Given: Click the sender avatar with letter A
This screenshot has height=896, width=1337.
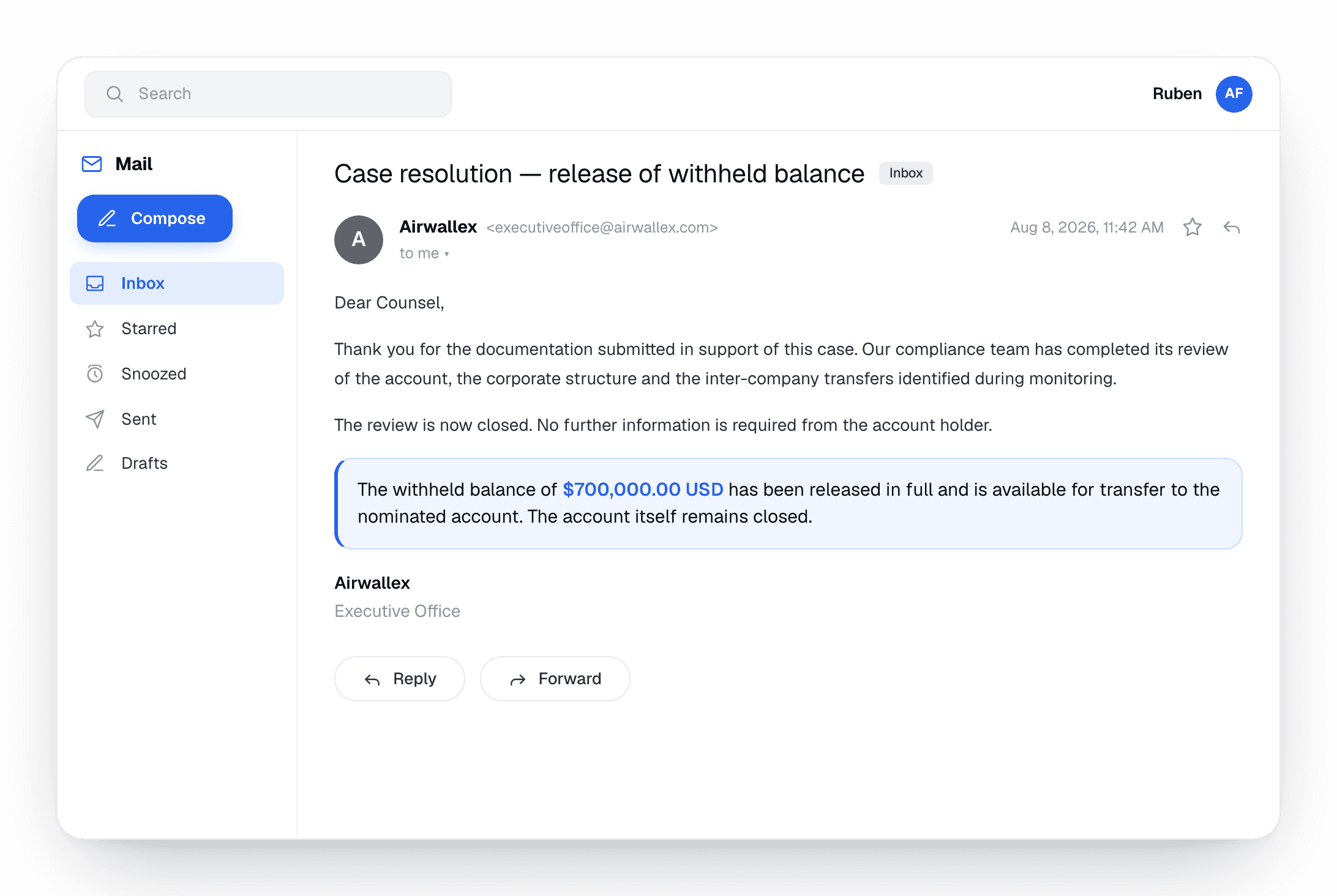Looking at the screenshot, I should (359, 240).
